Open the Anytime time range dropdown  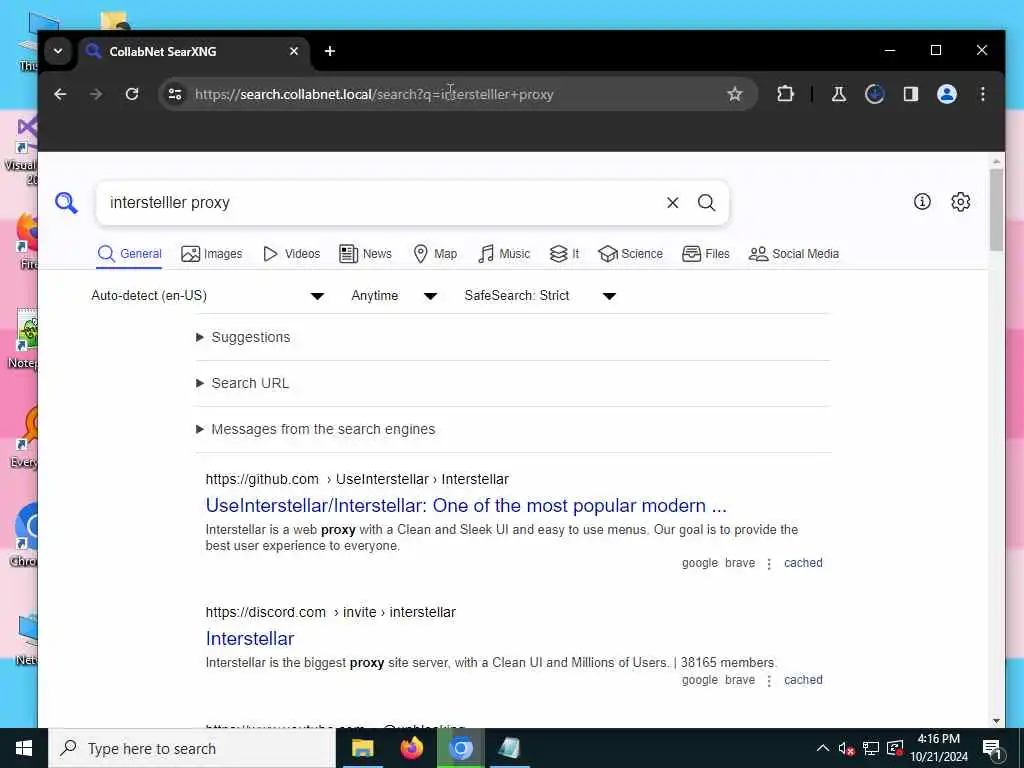[394, 296]
